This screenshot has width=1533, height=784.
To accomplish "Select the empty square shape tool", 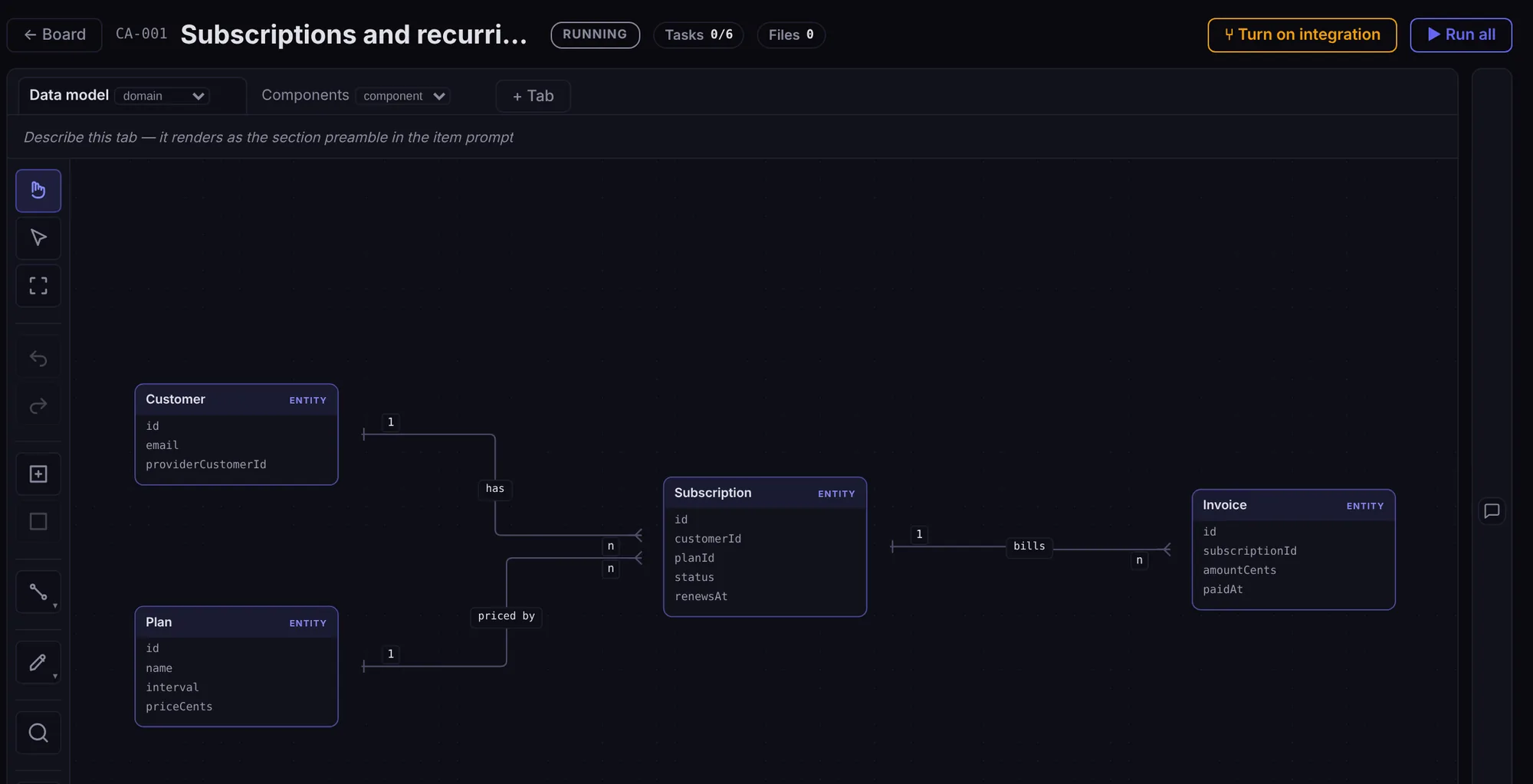I will pos(38,522).
